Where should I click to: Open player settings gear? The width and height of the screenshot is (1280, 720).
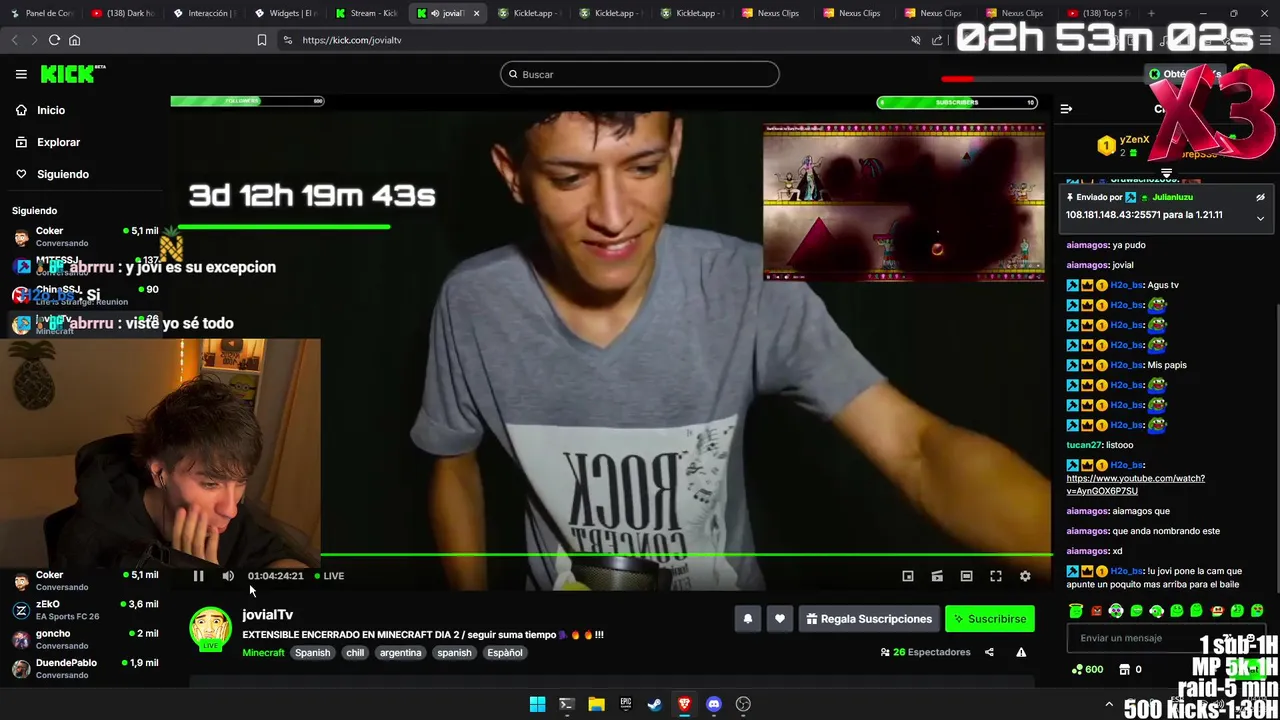pyautogui.click(x=1025, y=576)
